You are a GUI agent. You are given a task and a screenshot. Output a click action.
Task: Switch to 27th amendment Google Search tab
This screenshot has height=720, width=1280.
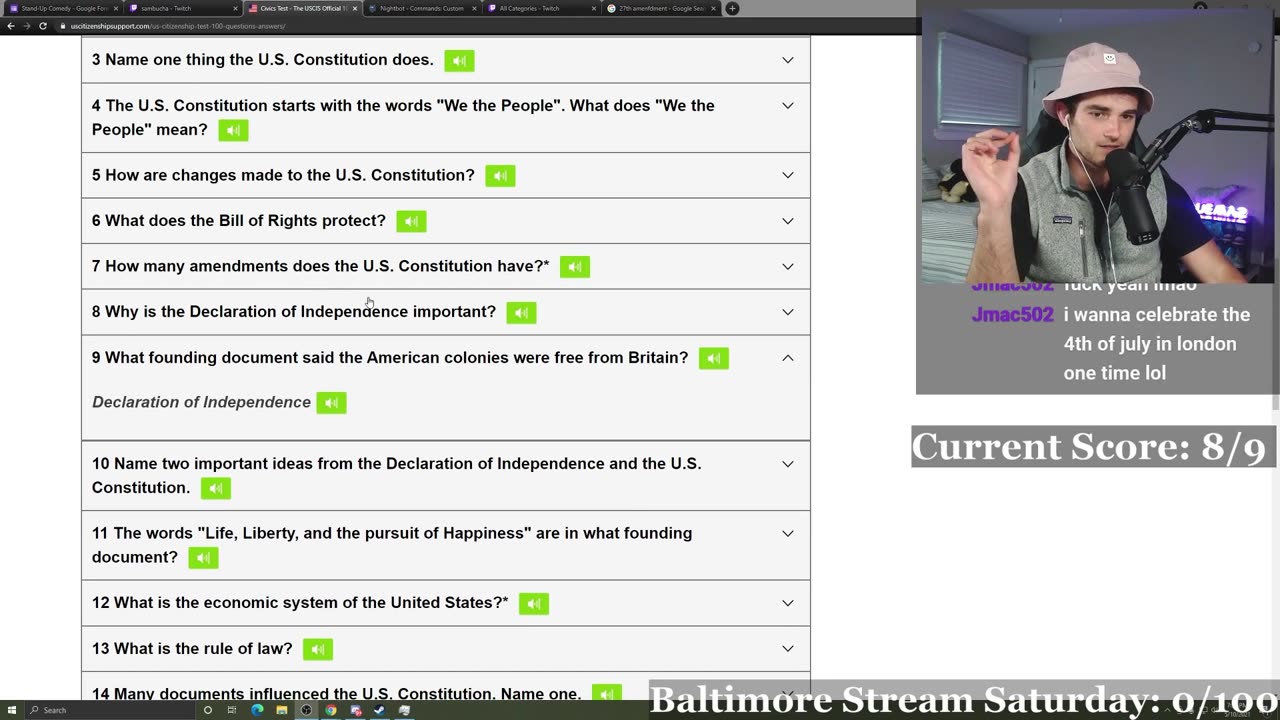(661, 8)
